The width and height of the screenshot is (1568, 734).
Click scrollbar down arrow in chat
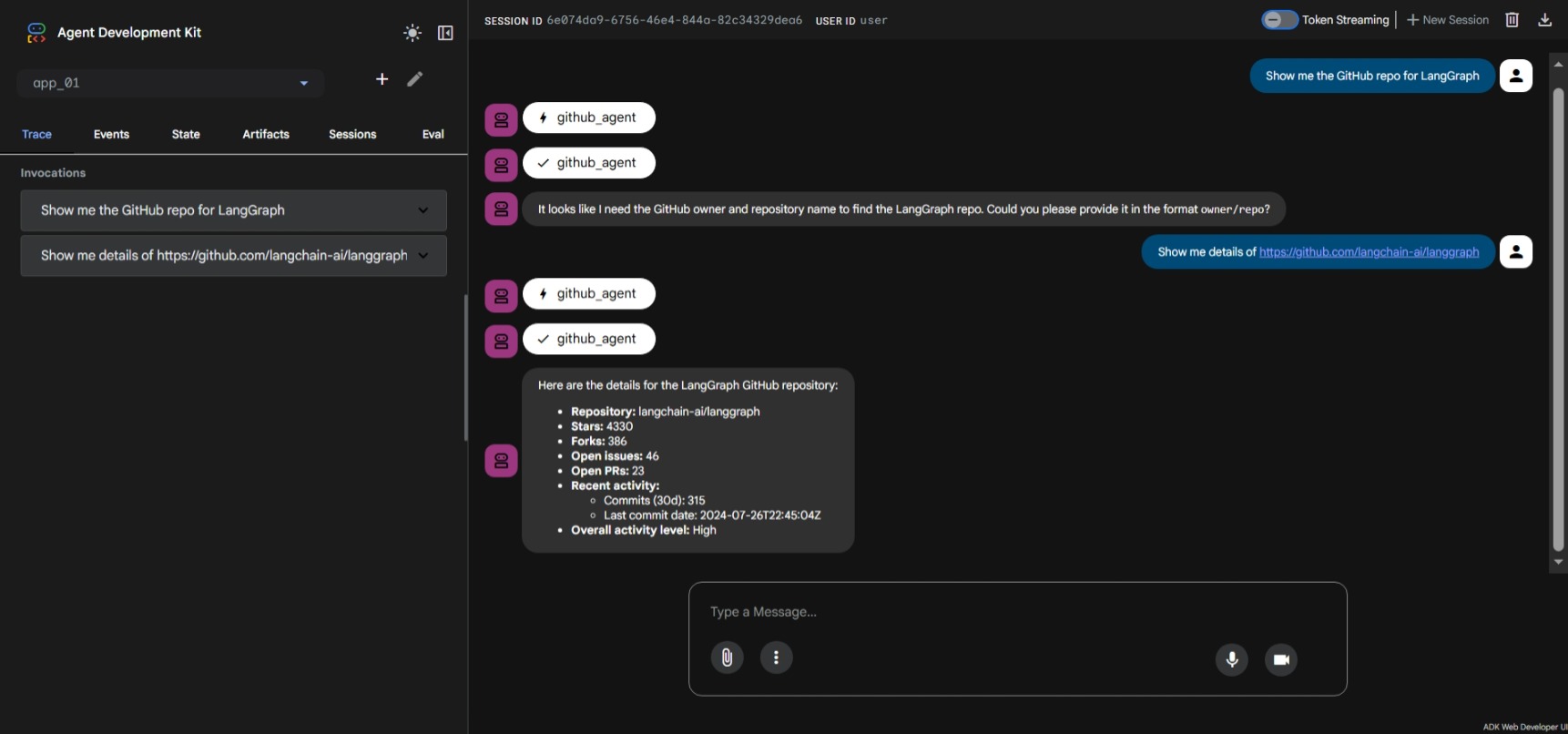[1558, 562]
